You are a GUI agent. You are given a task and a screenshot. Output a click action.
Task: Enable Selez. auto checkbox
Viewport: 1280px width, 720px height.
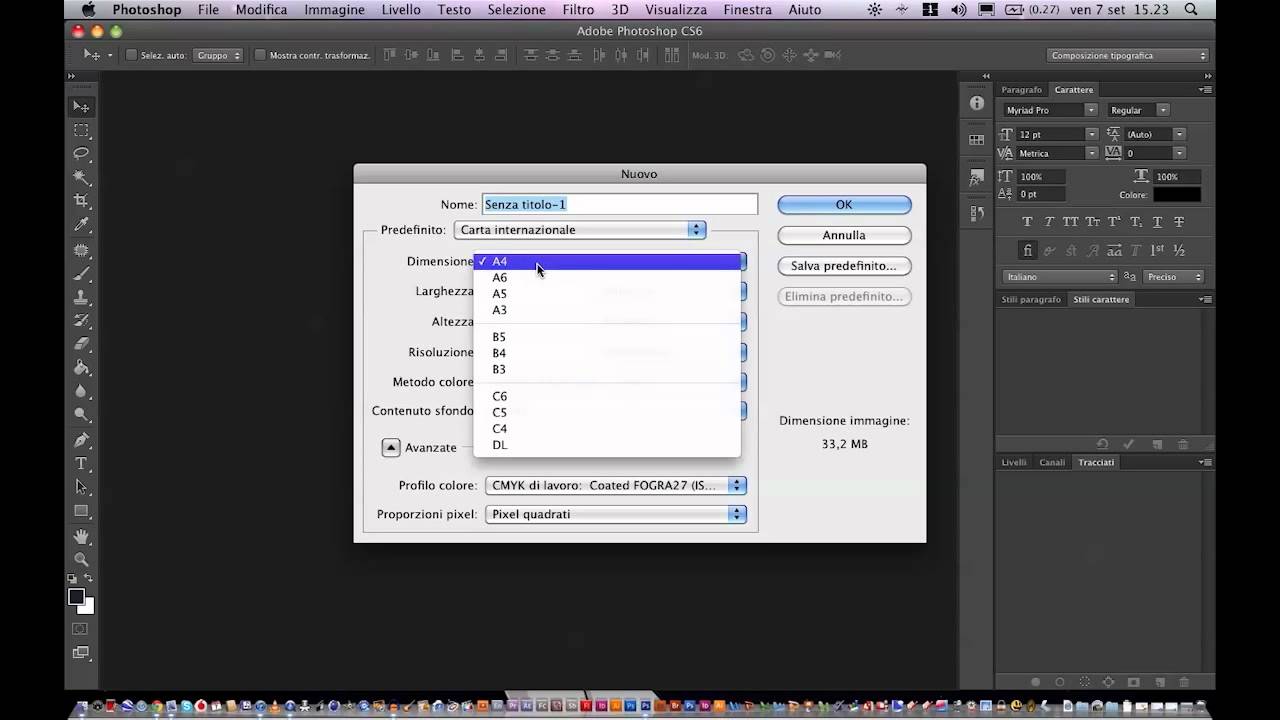tap(131, 56)
